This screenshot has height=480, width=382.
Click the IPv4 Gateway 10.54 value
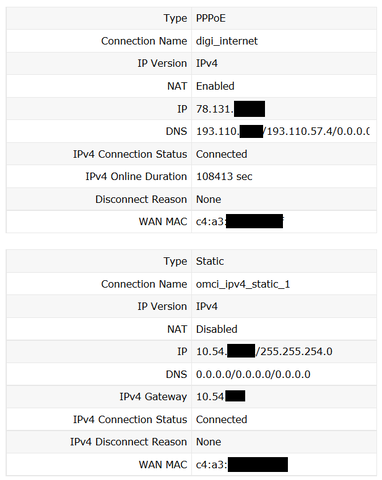[x=220, y=396]
